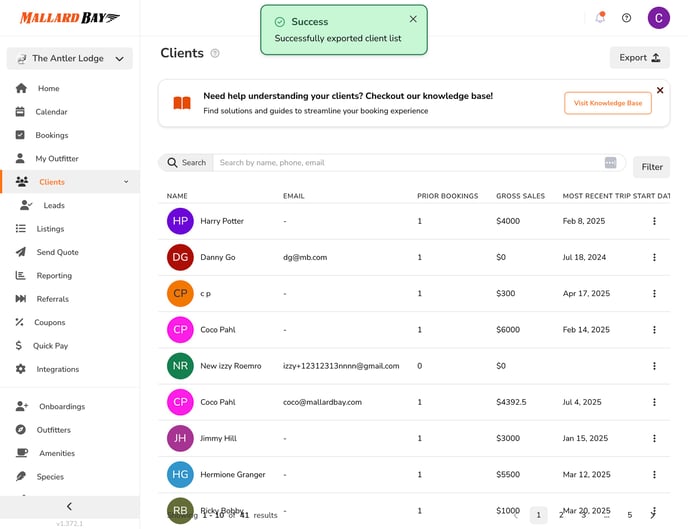Image resolution: width=688 pixels, height=529 pixels.
Task: Click the Send Quote paper plane icon
Action: coord(21,252)
